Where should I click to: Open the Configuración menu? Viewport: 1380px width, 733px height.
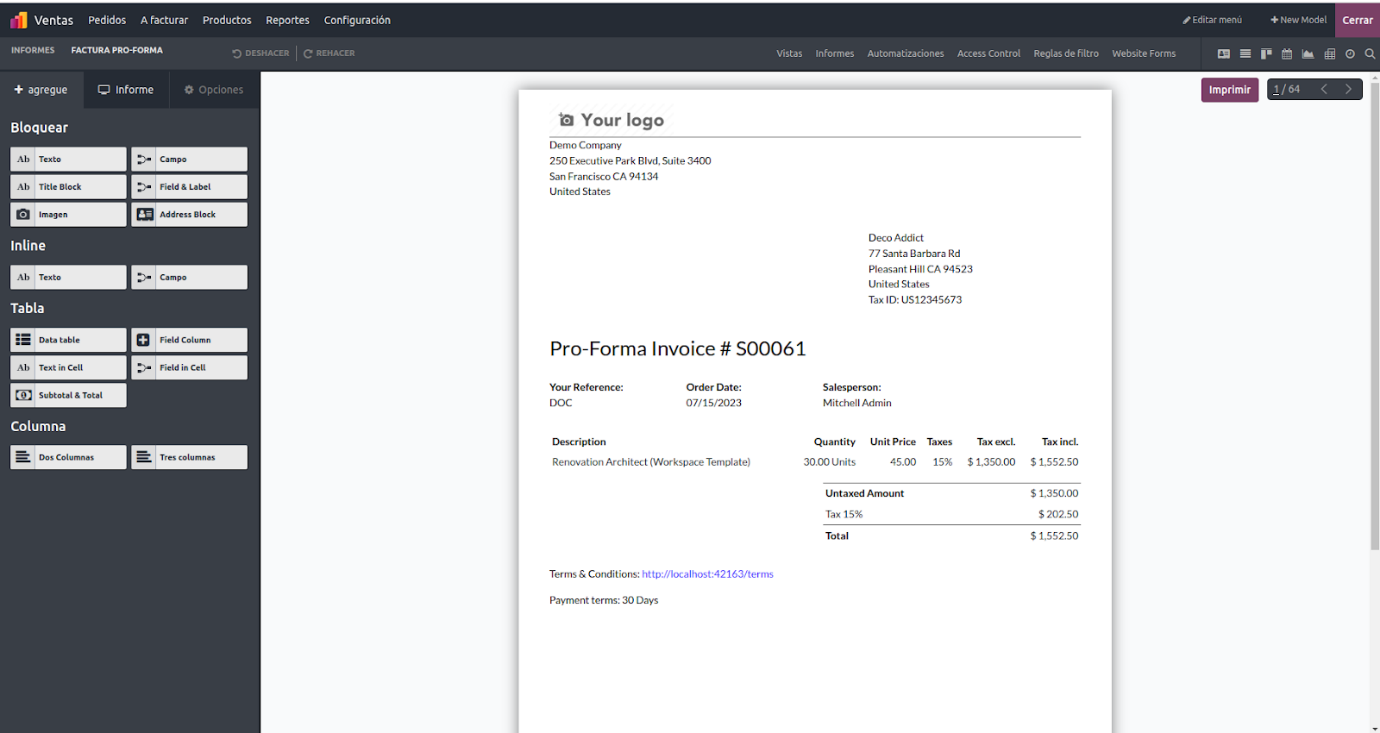point(357,20)
